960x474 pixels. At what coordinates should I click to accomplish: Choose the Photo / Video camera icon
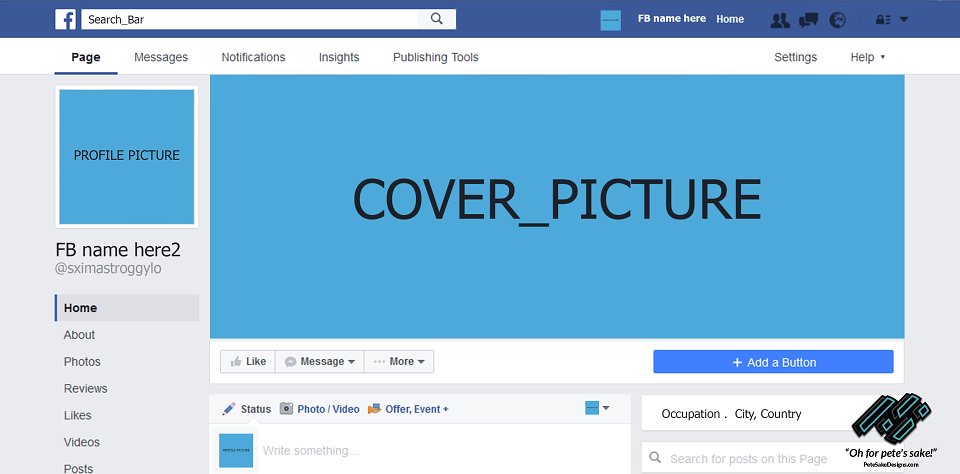[x=287, y=408]
